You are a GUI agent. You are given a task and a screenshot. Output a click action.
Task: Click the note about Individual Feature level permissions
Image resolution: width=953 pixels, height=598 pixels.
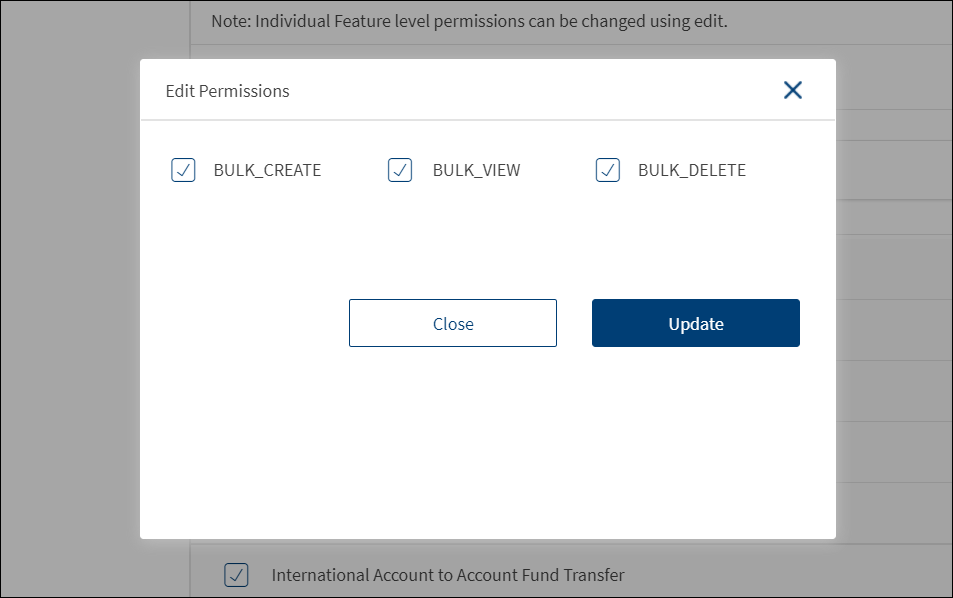point(468,20)
